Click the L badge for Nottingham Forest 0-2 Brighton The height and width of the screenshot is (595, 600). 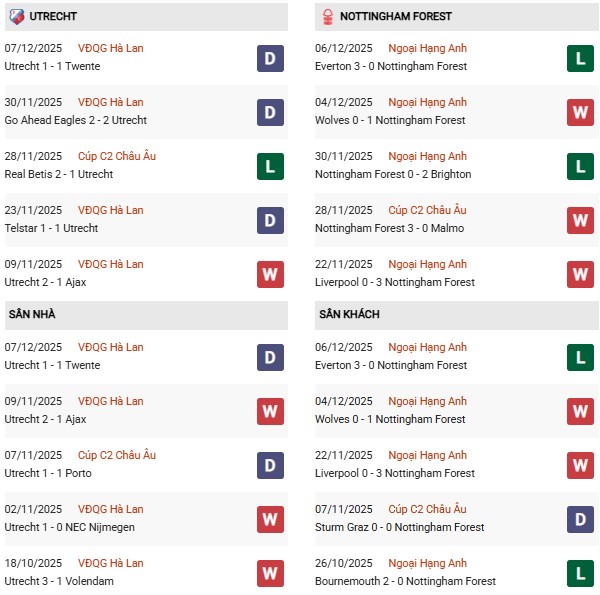(x=581, y=167)
